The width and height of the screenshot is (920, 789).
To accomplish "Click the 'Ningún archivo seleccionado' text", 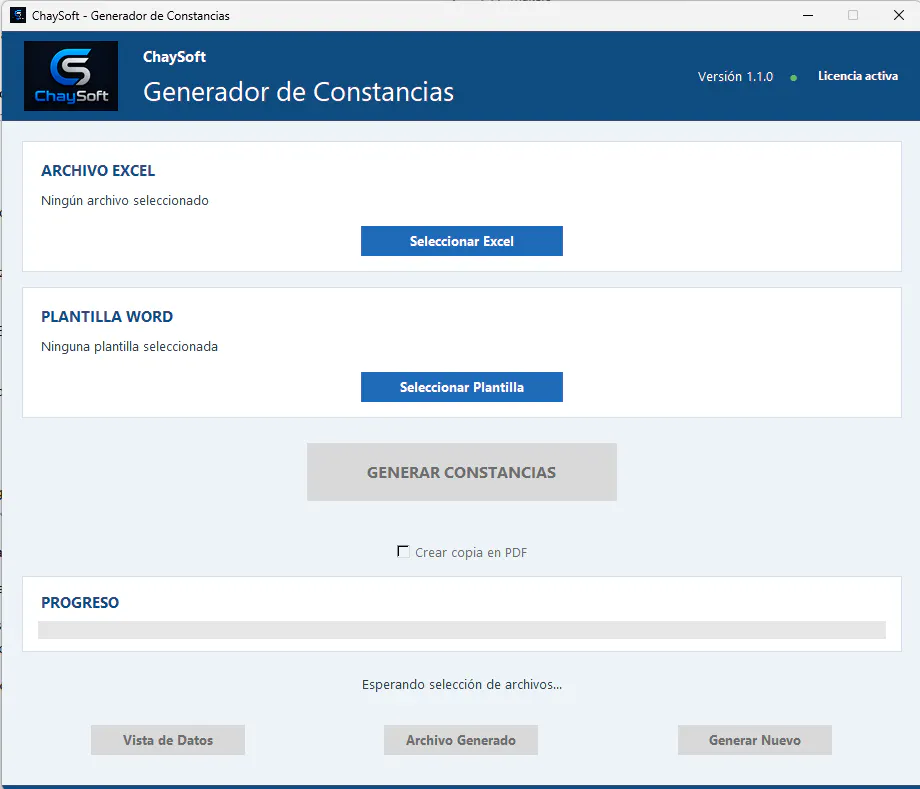I will click(x=125, y=201).
